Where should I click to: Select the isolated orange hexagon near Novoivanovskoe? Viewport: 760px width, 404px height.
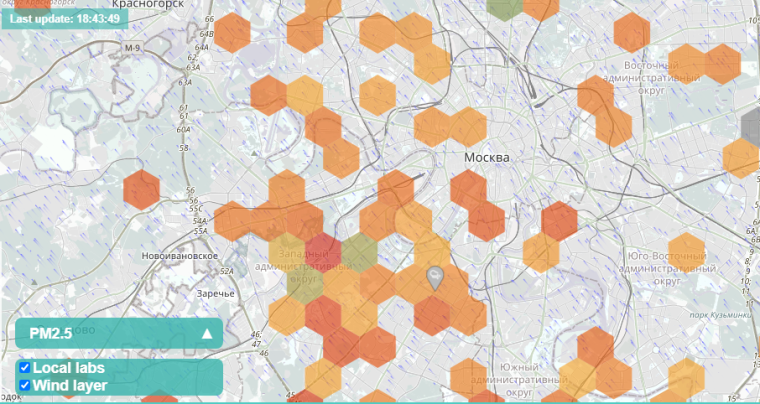[x=142, y=189]
